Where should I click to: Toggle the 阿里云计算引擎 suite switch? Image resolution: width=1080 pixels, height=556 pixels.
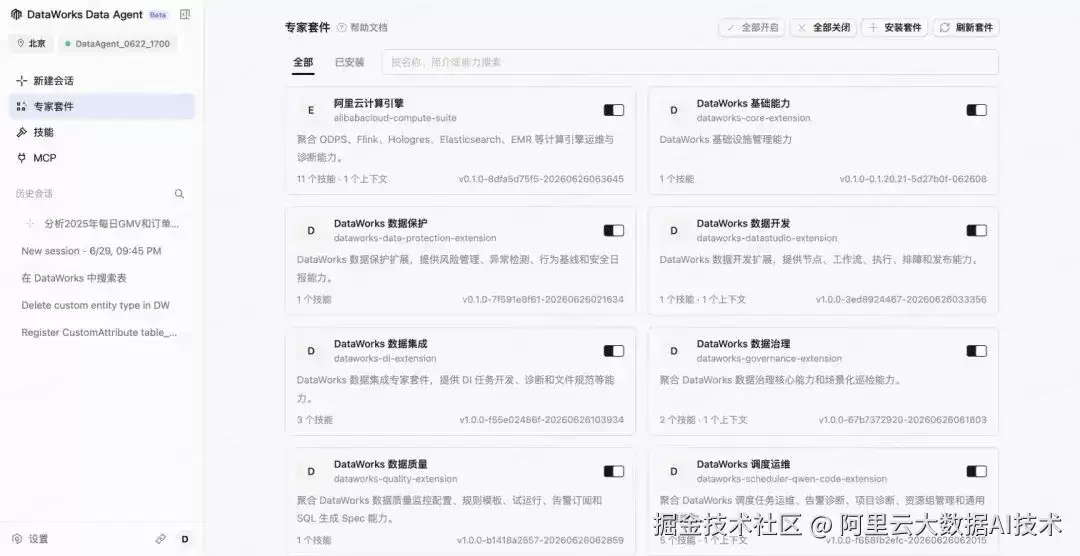(614, 110)
